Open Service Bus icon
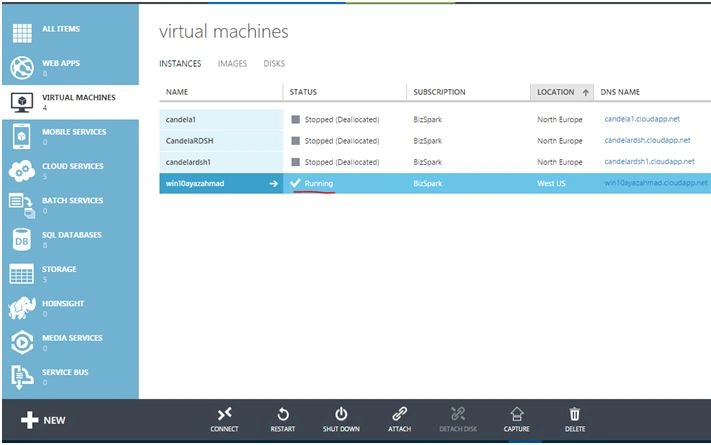Screen dimensions: 711x445 click(22, 377)
